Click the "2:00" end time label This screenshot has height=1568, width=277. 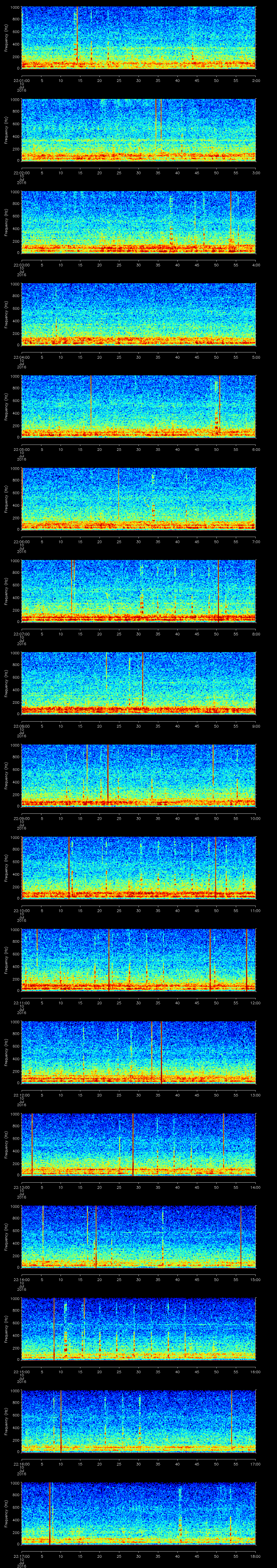coord(256,80)
